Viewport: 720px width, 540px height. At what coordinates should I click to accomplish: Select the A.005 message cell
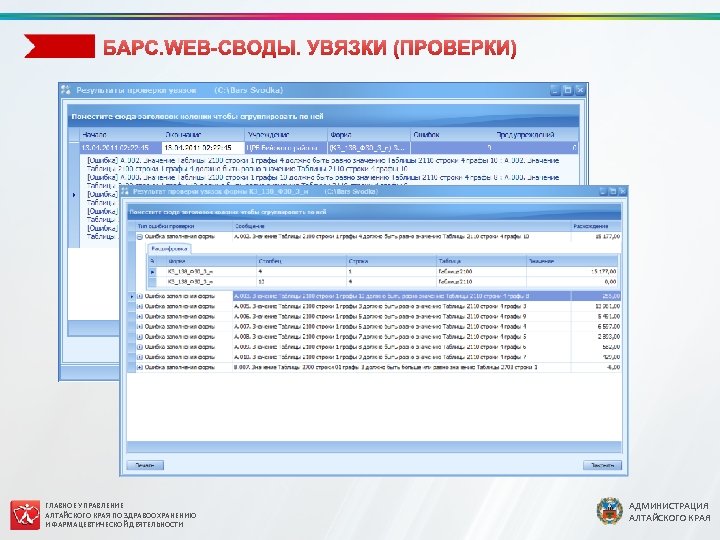pos(402,307)
